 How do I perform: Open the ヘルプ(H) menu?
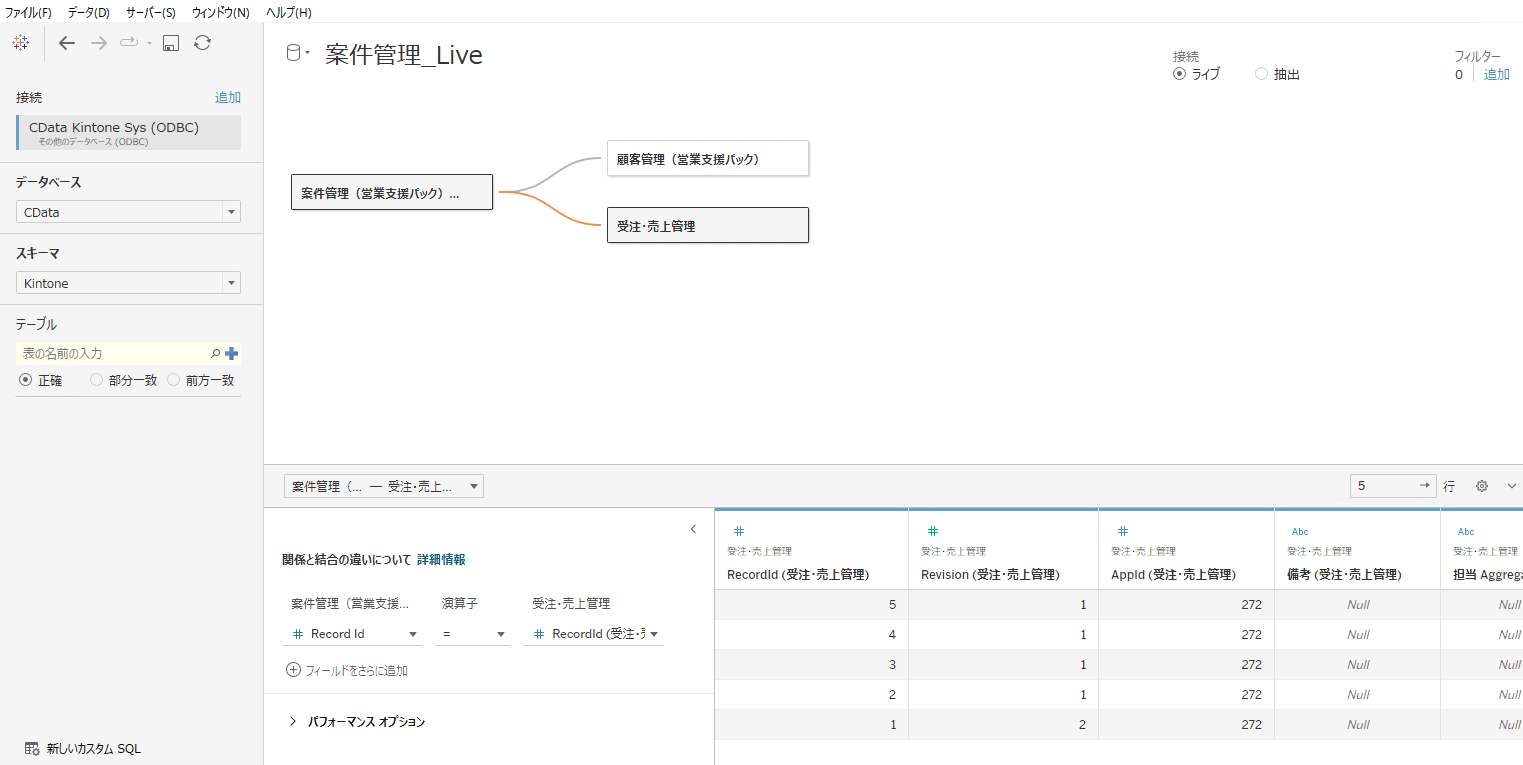coord(289,12)
